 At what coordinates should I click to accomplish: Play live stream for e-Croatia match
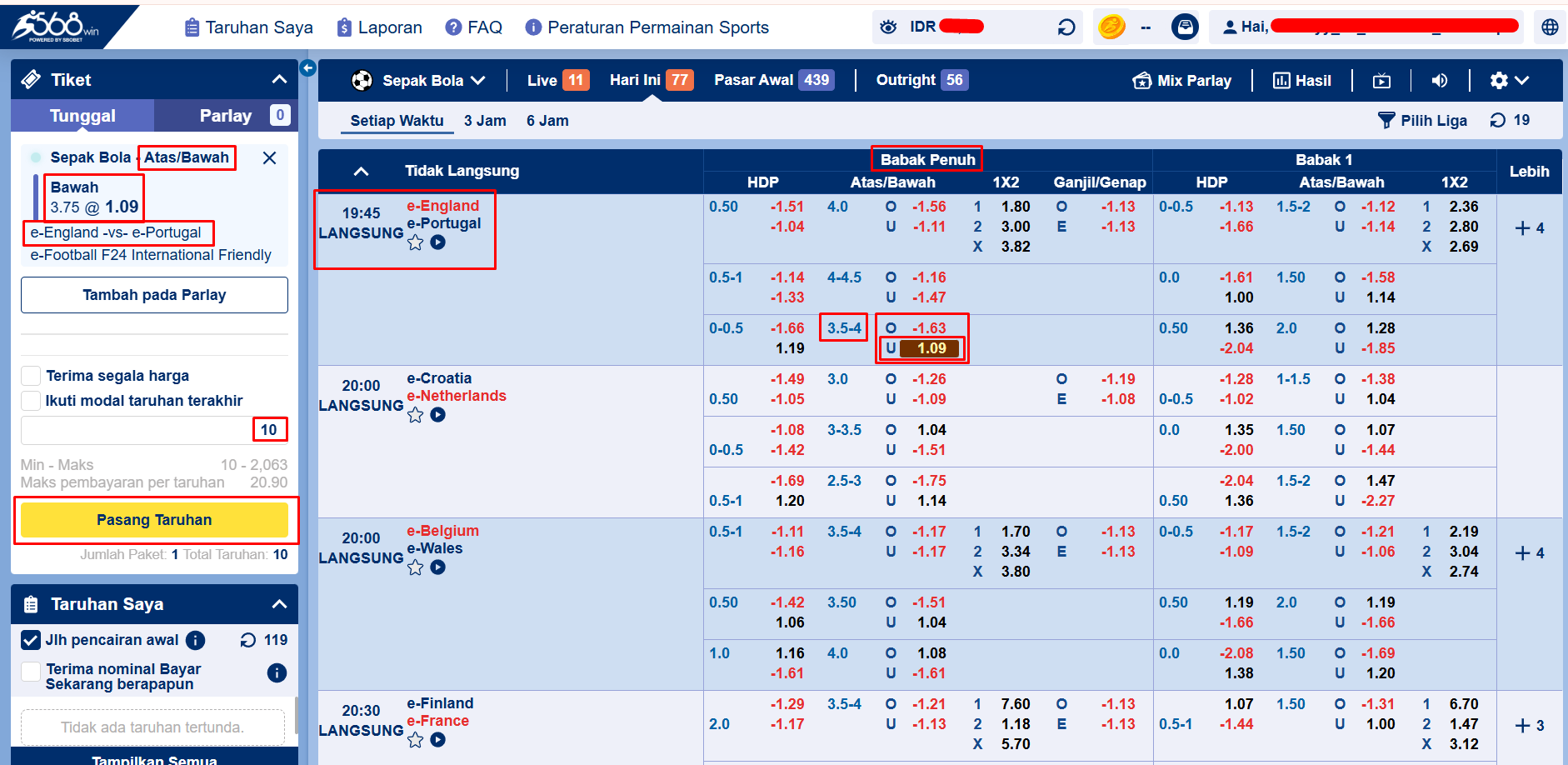point(437,414)
